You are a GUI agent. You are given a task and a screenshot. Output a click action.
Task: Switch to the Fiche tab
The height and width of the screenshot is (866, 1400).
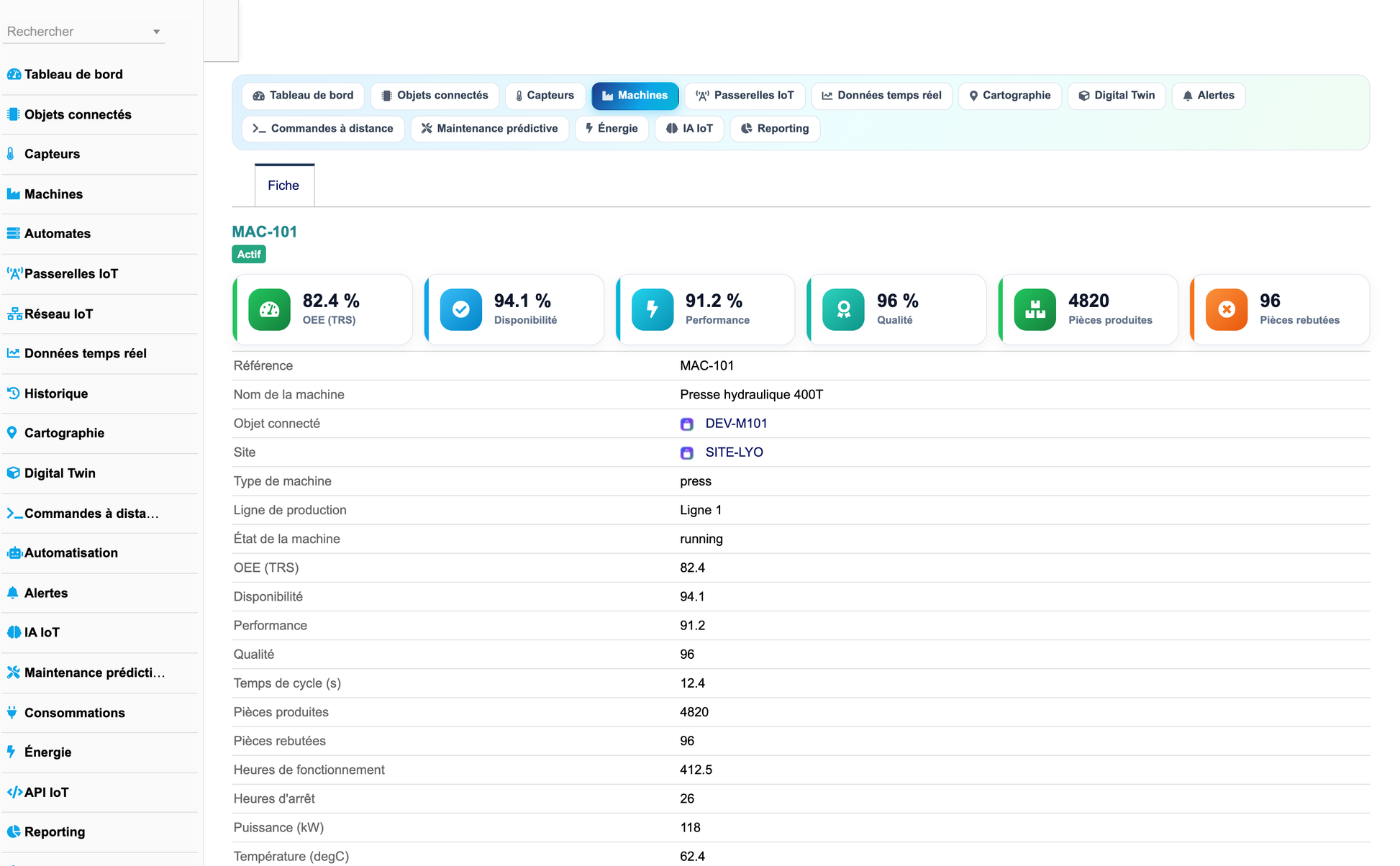click(284, 186)
